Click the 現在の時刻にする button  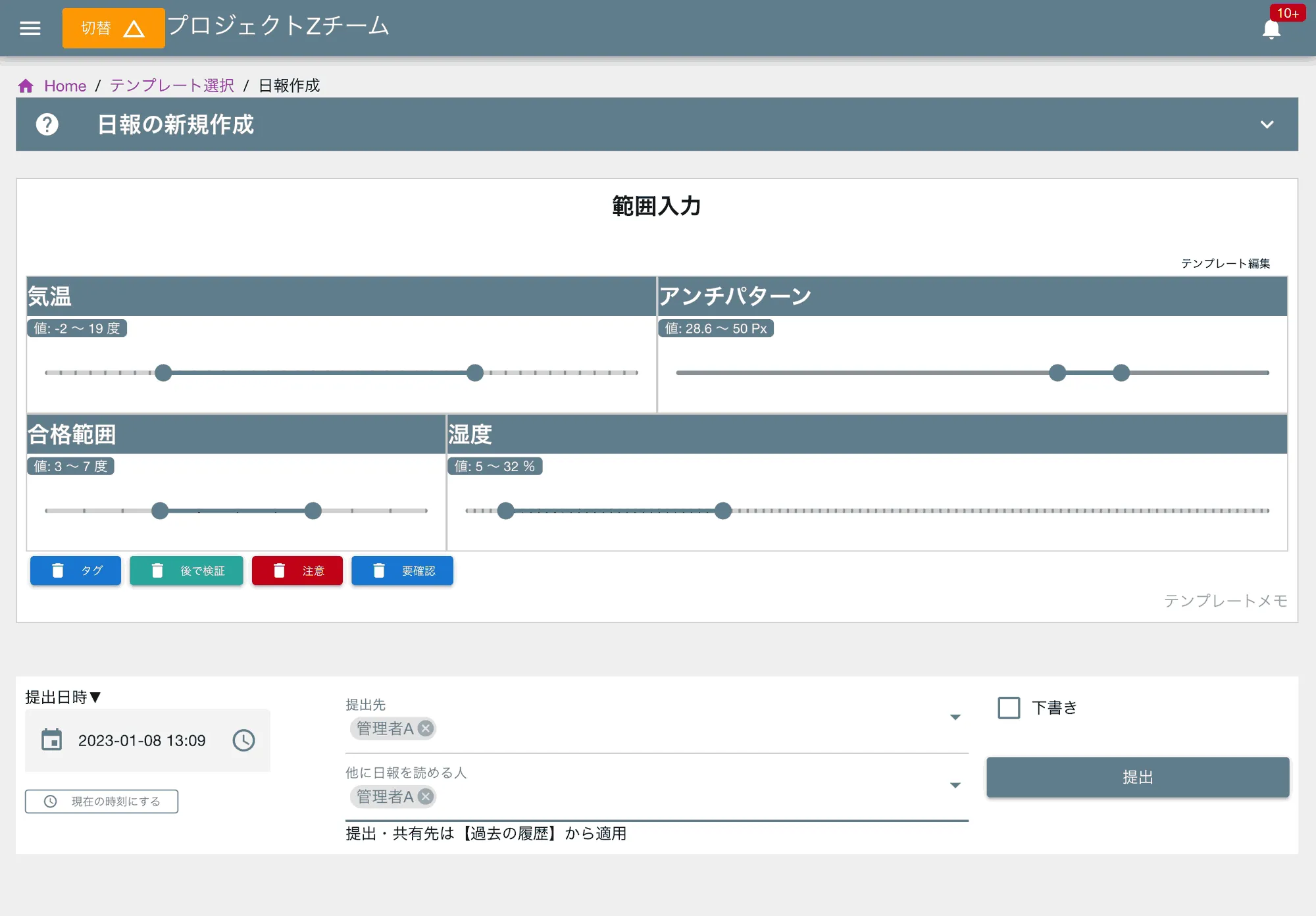pos(101,801)
